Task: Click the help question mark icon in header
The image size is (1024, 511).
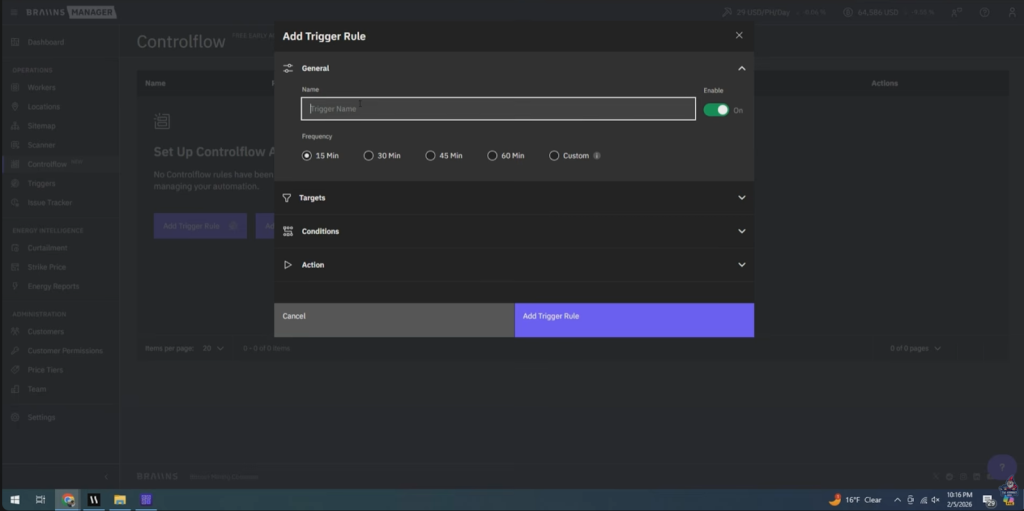Action: (x=984, y=13)
